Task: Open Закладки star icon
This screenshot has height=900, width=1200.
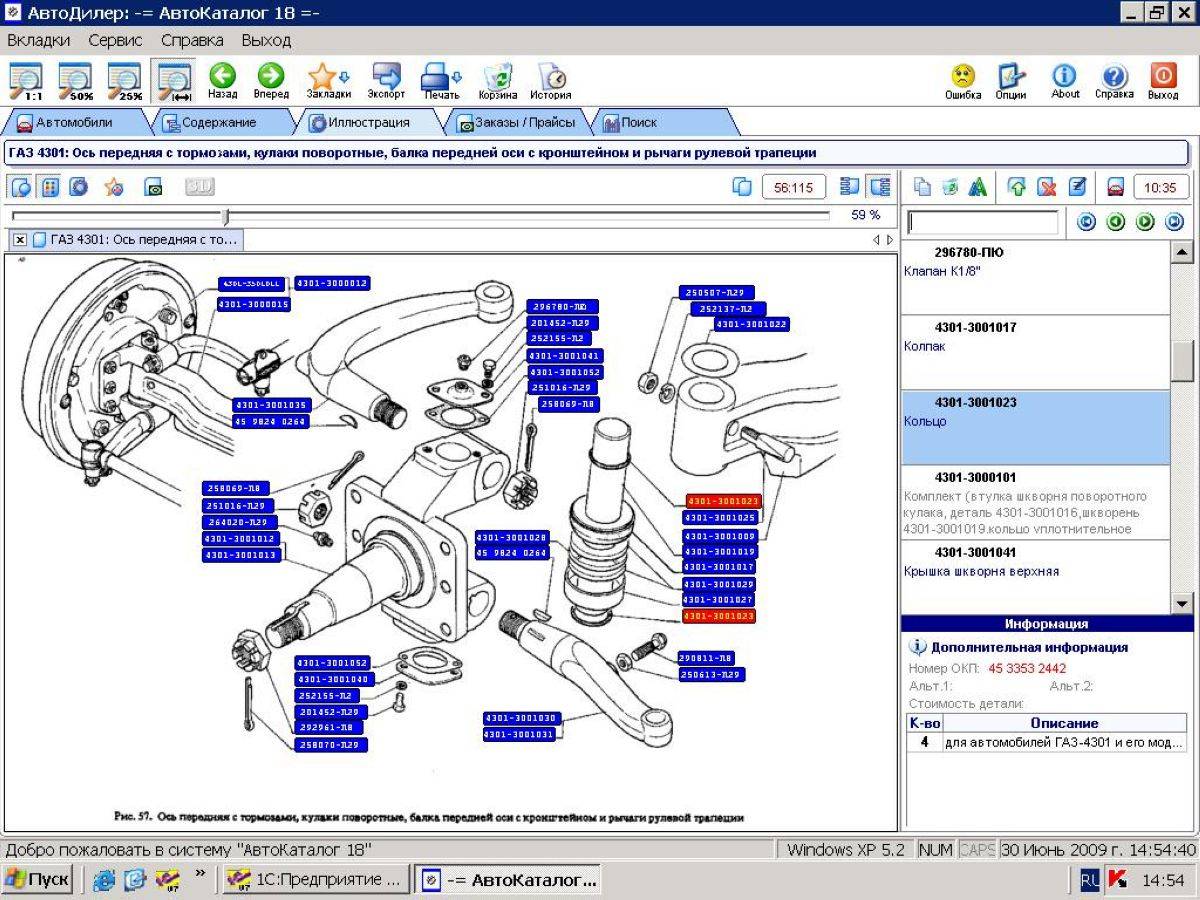Action: 328,81
